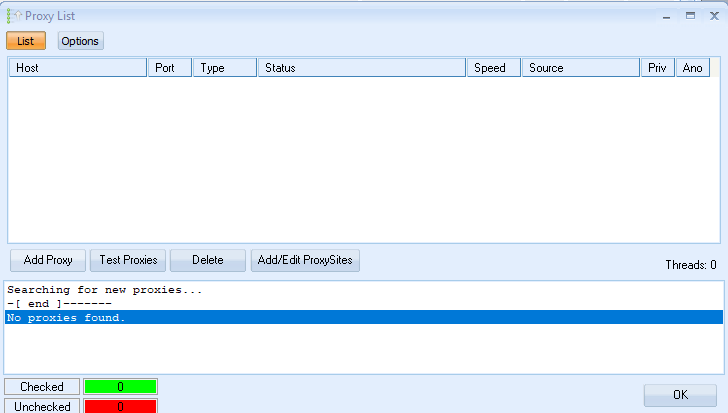Sort by the Speed column header
The image size is (728, 413).
pos(494,68)
